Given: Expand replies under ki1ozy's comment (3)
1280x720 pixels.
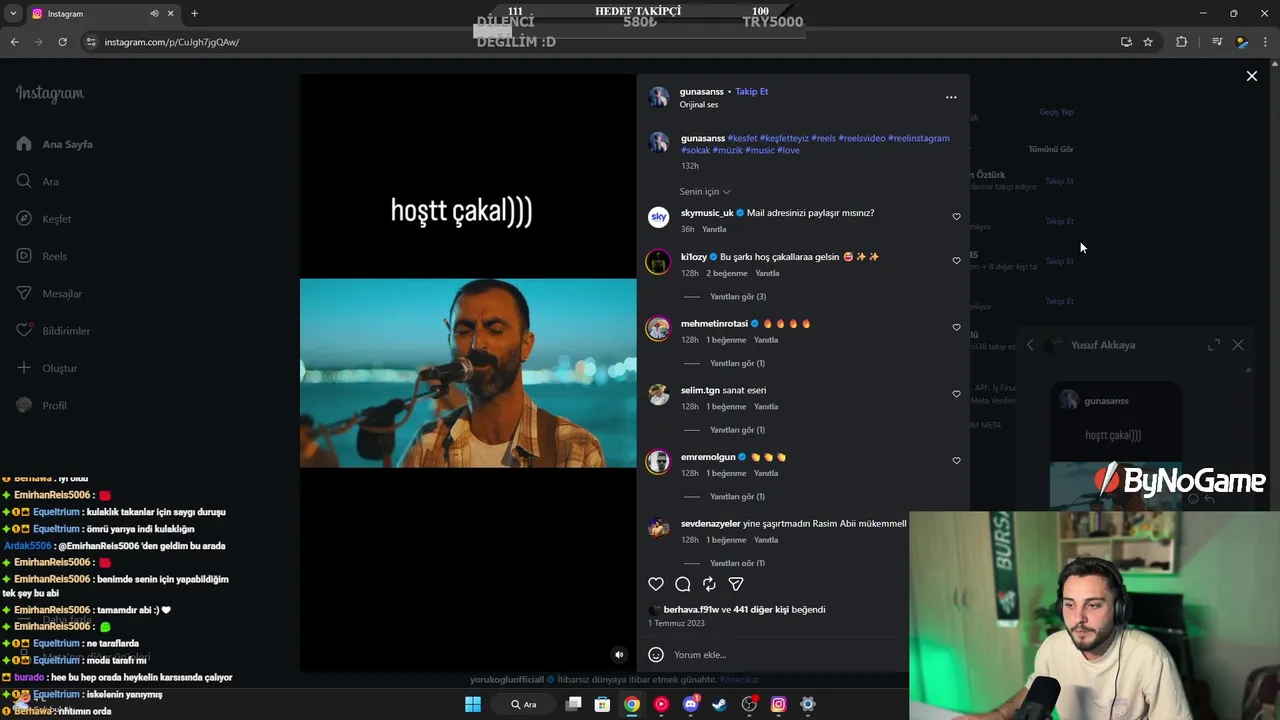Looking at the screenshot, I should coord(738,297).
